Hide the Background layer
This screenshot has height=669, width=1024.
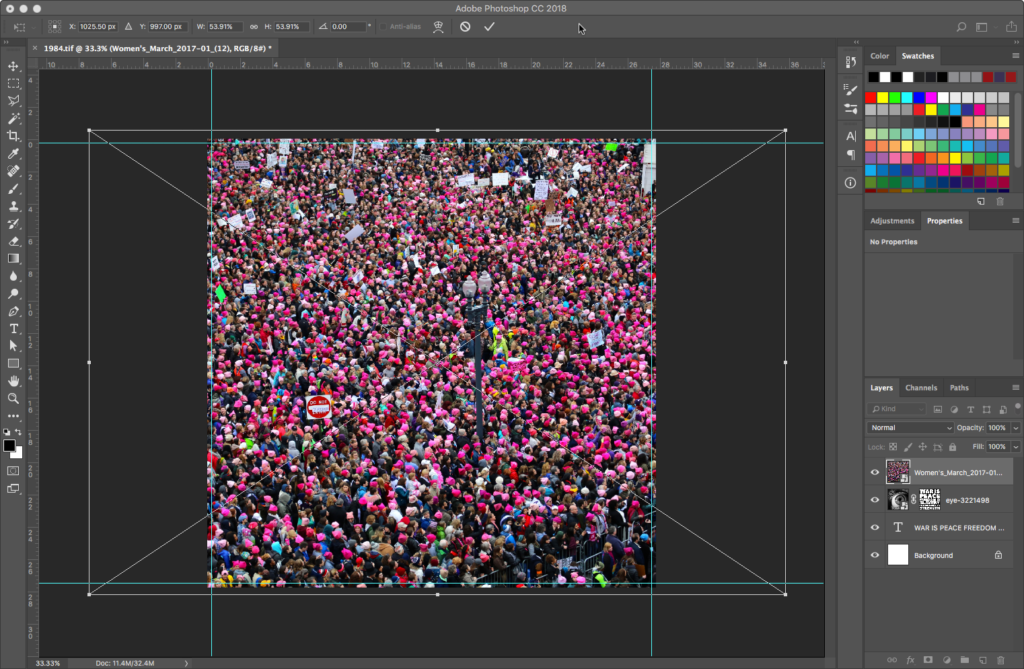(x=875, y=555)
